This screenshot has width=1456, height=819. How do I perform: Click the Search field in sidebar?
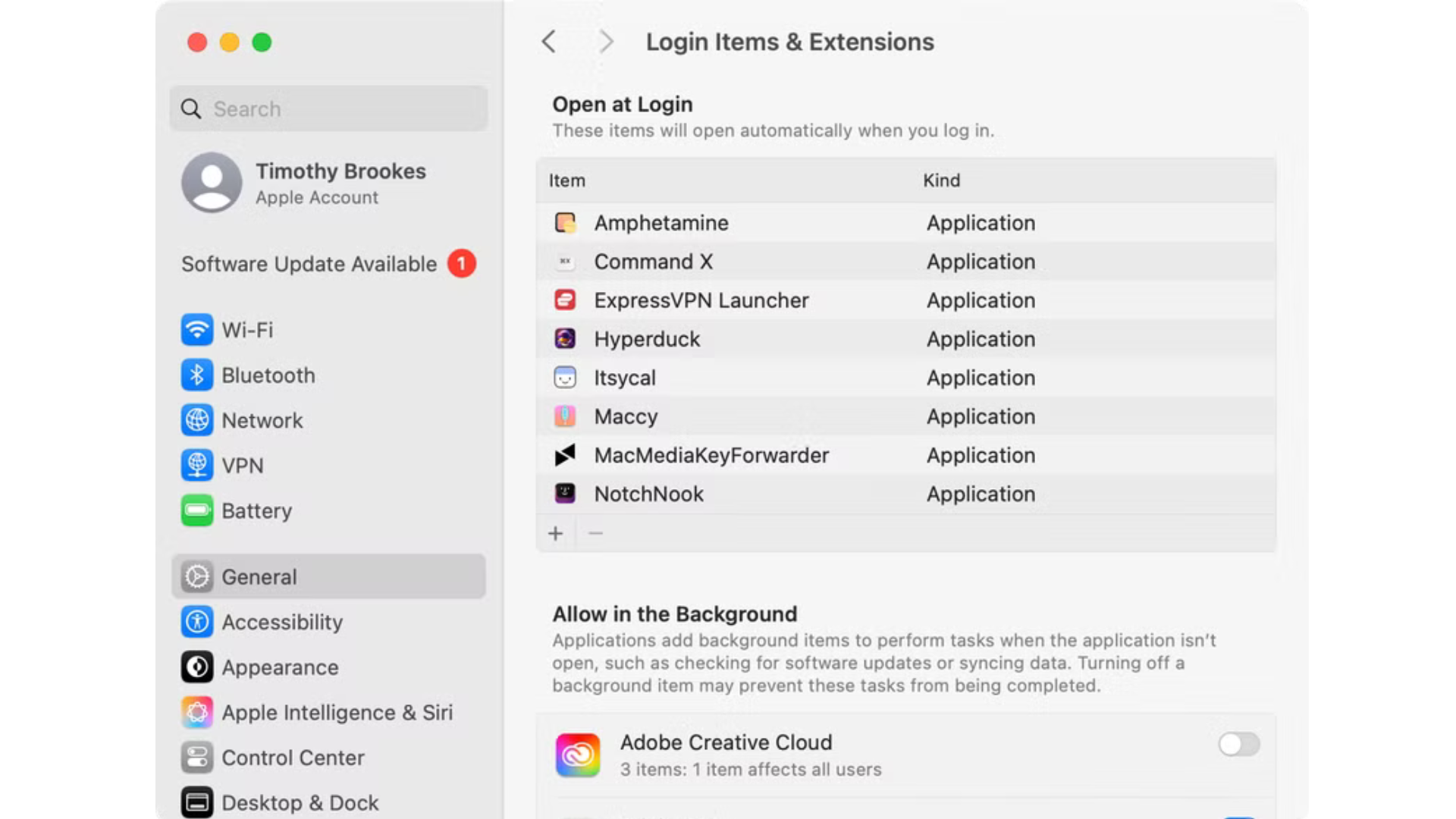pos(329,109)
